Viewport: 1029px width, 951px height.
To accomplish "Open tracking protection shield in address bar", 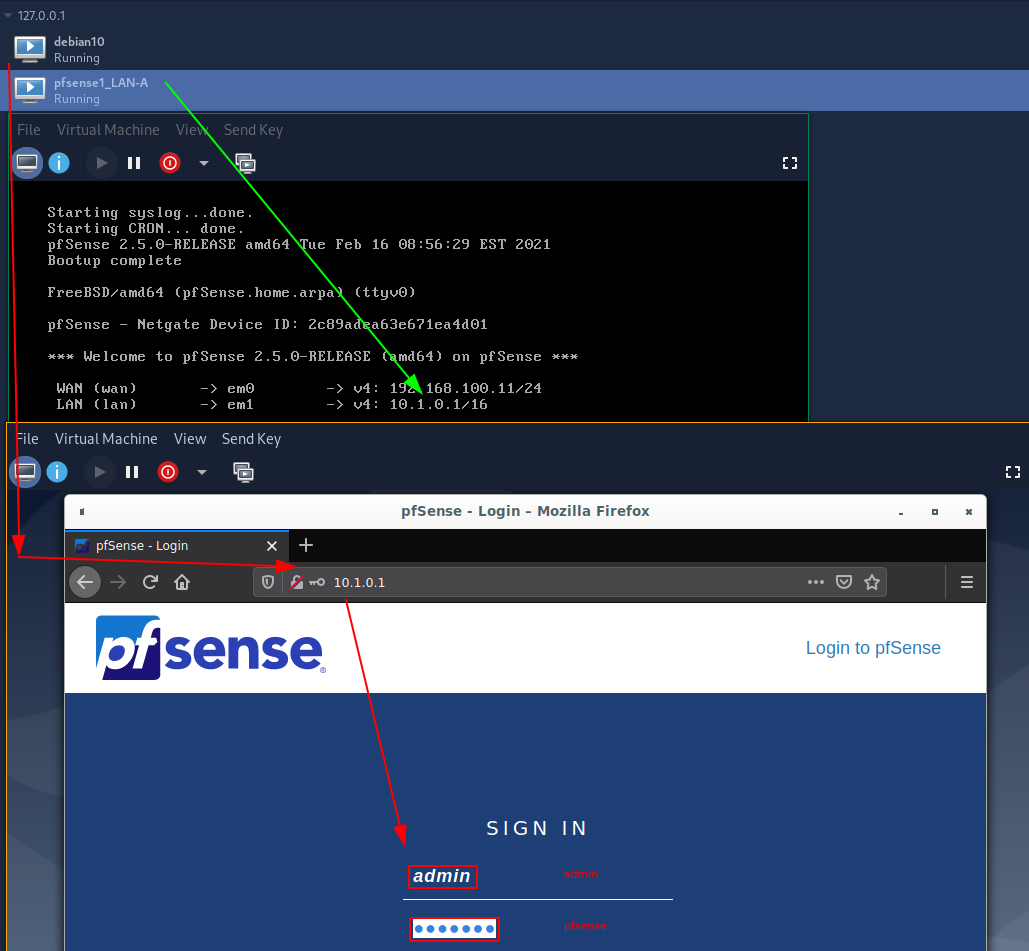I will click(268, 582).
